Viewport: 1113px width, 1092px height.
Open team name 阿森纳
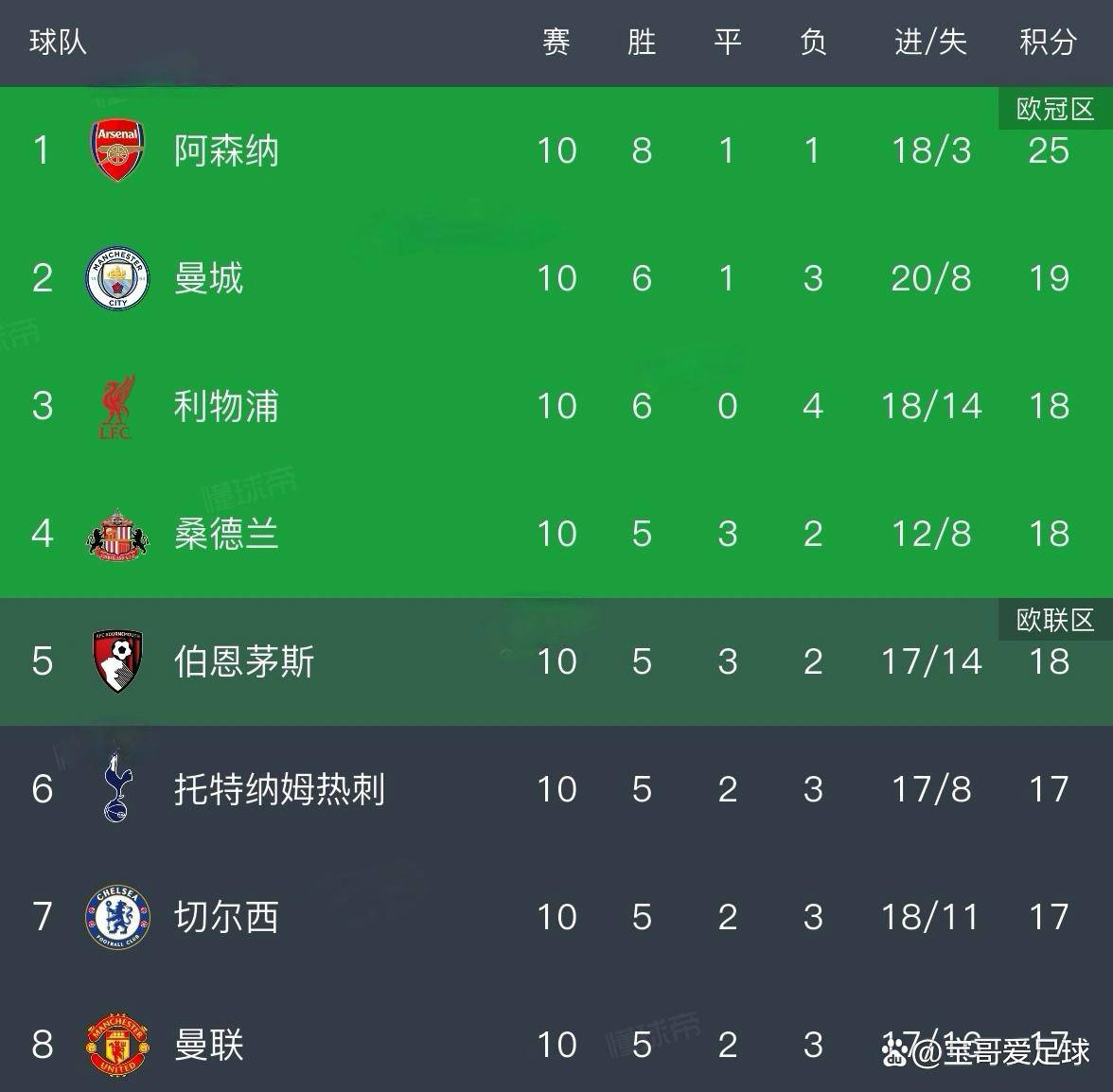point(226,150)
